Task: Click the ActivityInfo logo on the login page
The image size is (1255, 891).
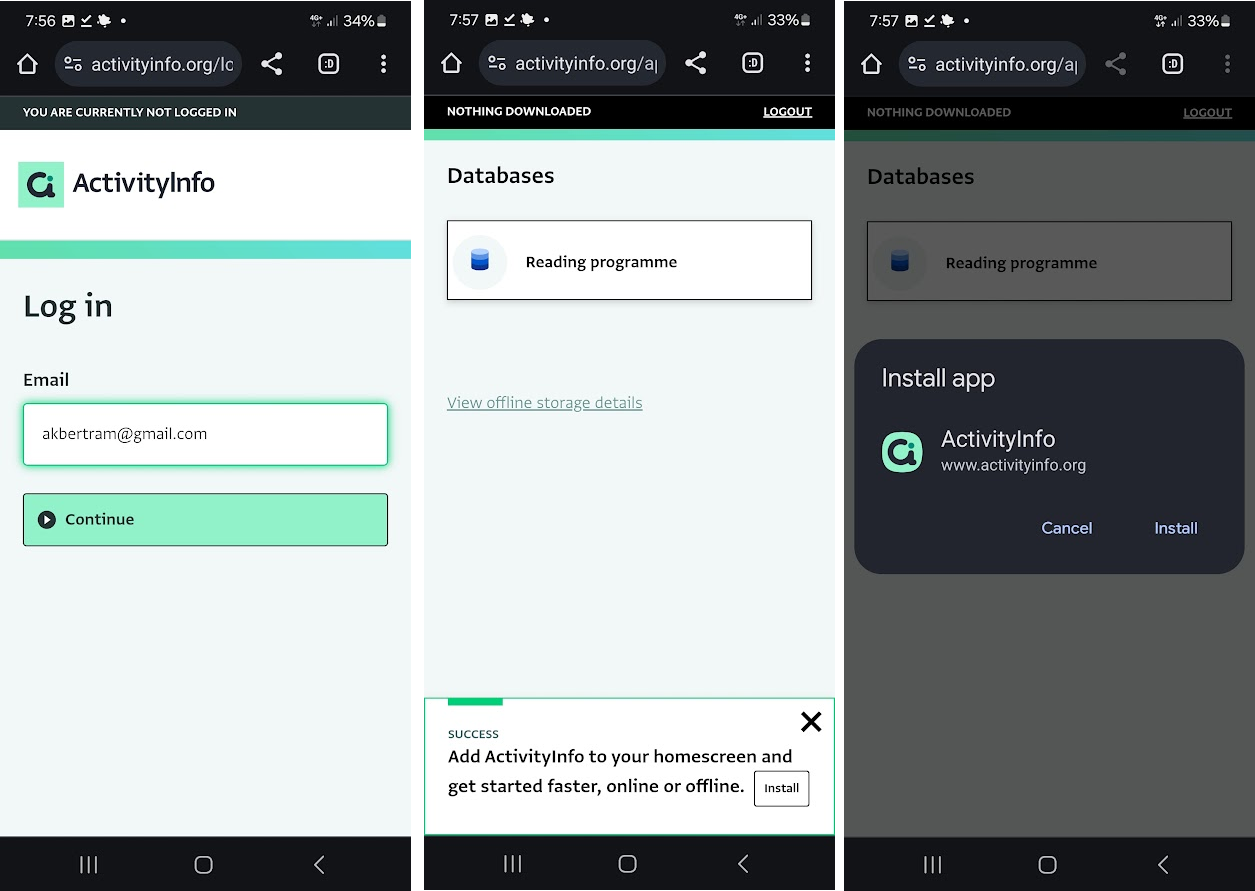Action: (117, 184)
